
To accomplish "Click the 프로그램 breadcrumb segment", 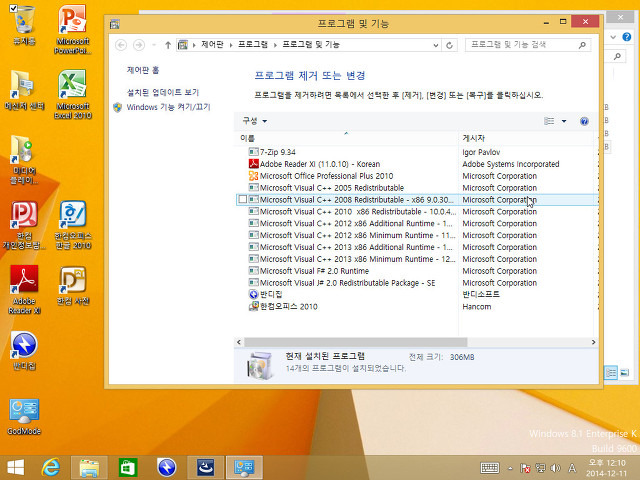I will point(253,44).
